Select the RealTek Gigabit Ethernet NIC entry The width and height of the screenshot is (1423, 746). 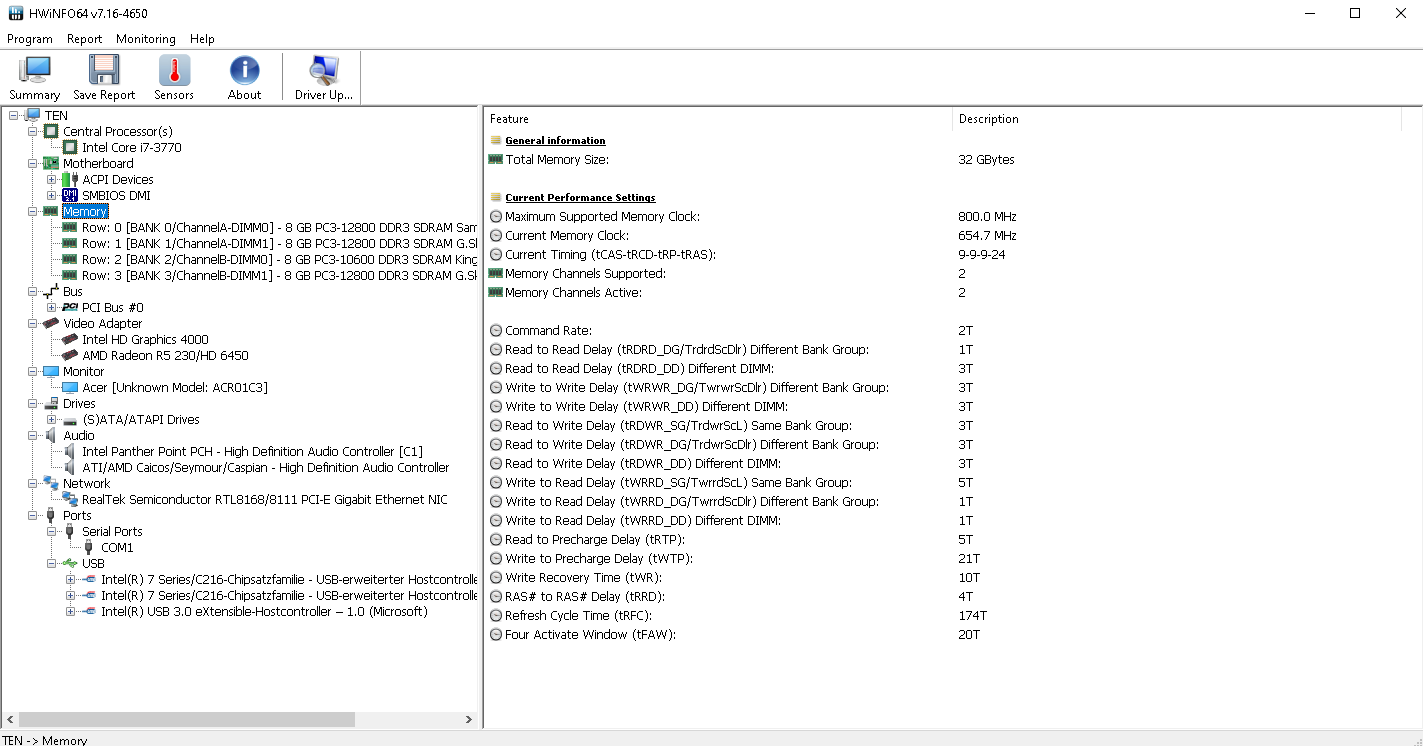tap(264, 500)
